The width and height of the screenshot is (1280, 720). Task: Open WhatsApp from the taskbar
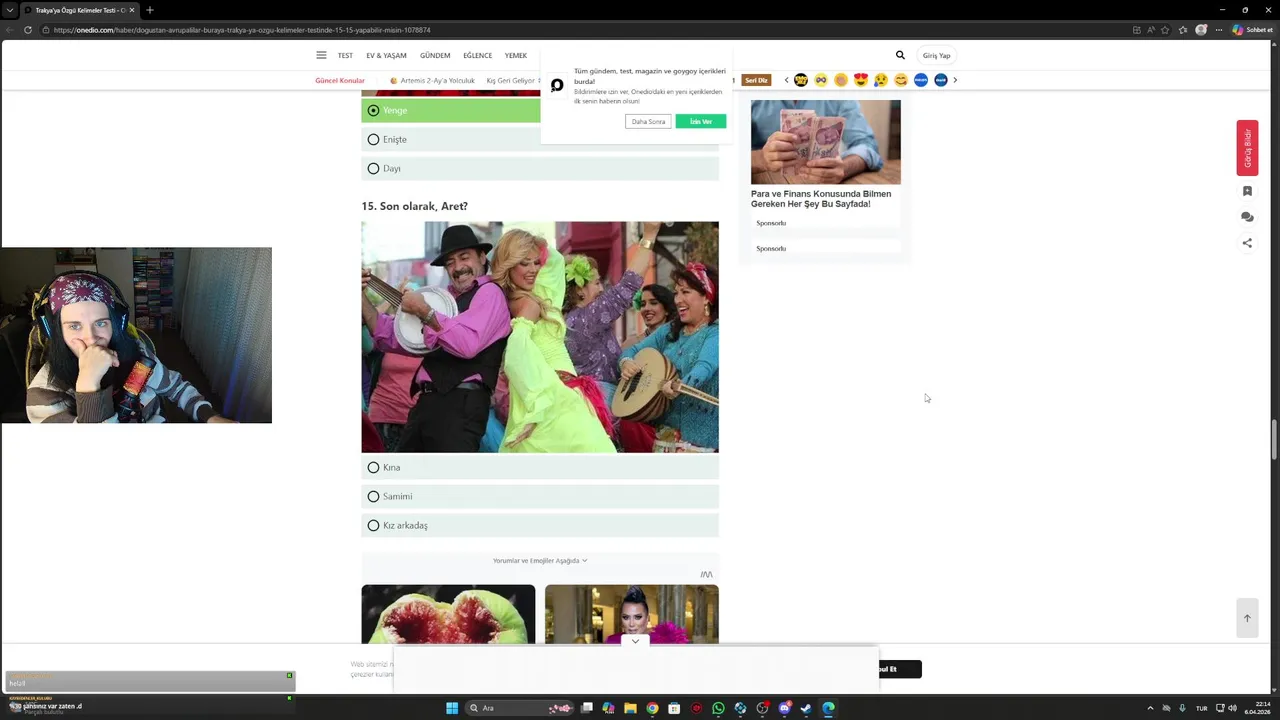[x=718, y=708]
